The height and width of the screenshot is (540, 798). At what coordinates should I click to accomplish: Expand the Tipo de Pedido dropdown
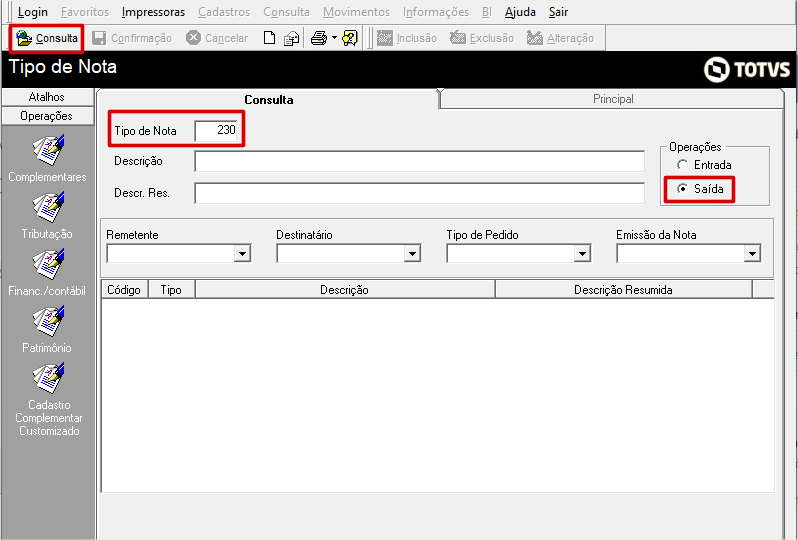click(x=582, y=253)
